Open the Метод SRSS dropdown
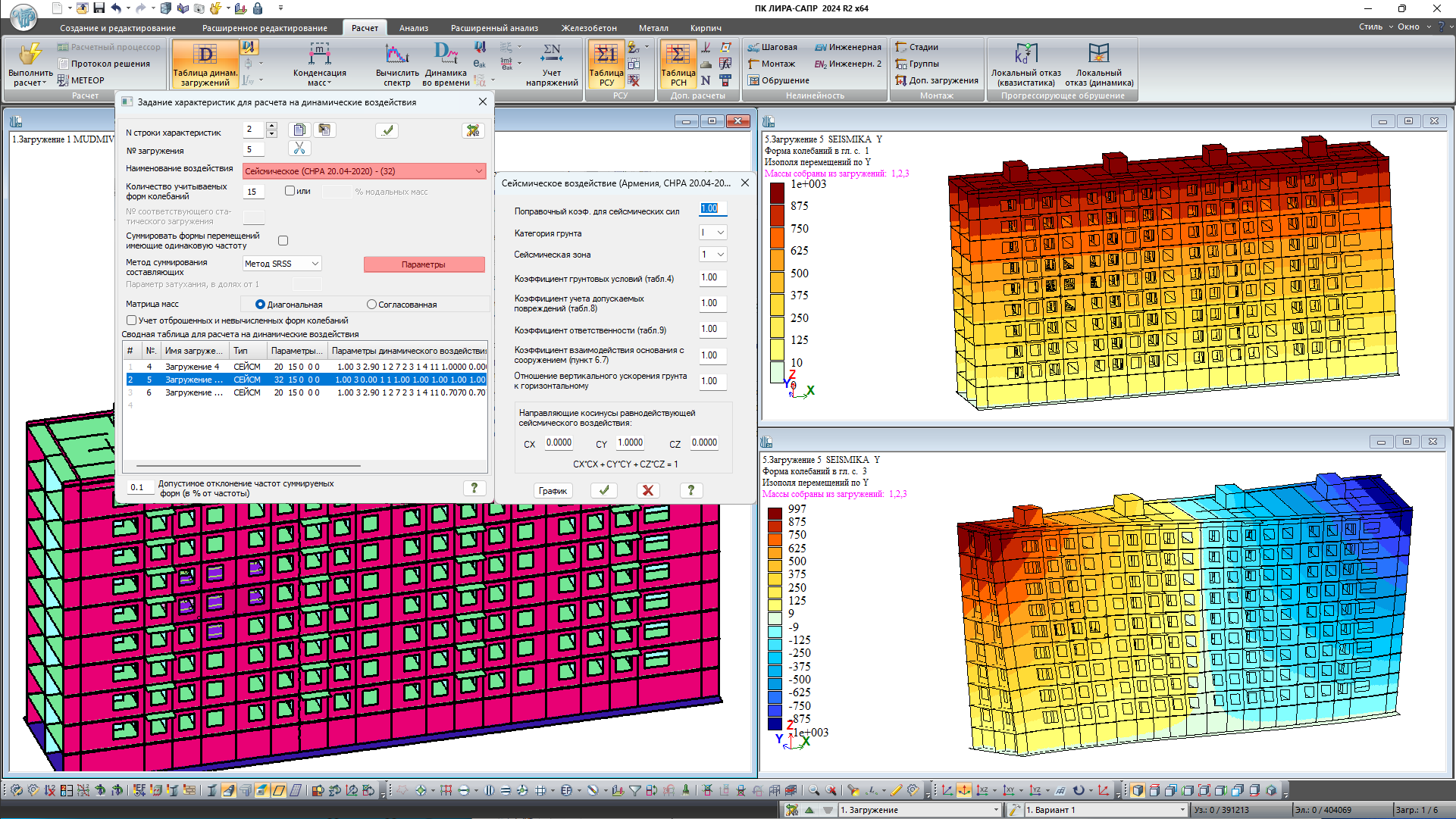The width and height of the screenshot is (1456, 819). pyautogui.click(x=315, y=264)
